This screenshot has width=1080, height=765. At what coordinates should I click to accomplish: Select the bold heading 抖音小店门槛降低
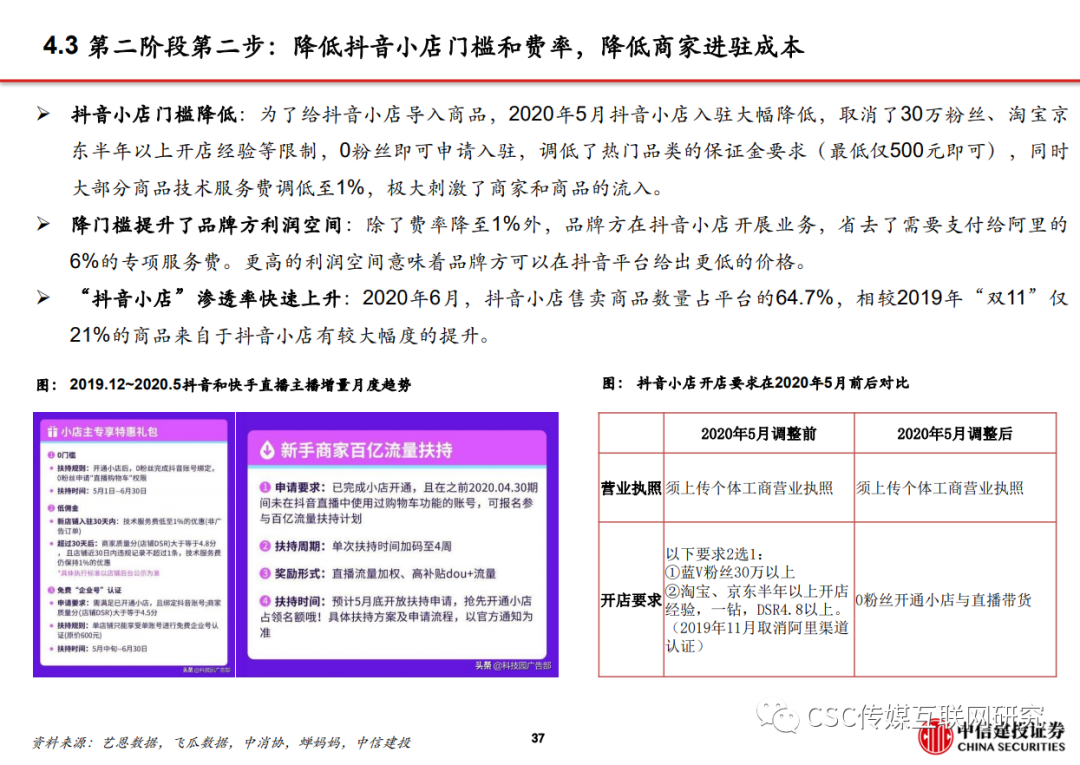pyautogui.click(x=154, y=114)
